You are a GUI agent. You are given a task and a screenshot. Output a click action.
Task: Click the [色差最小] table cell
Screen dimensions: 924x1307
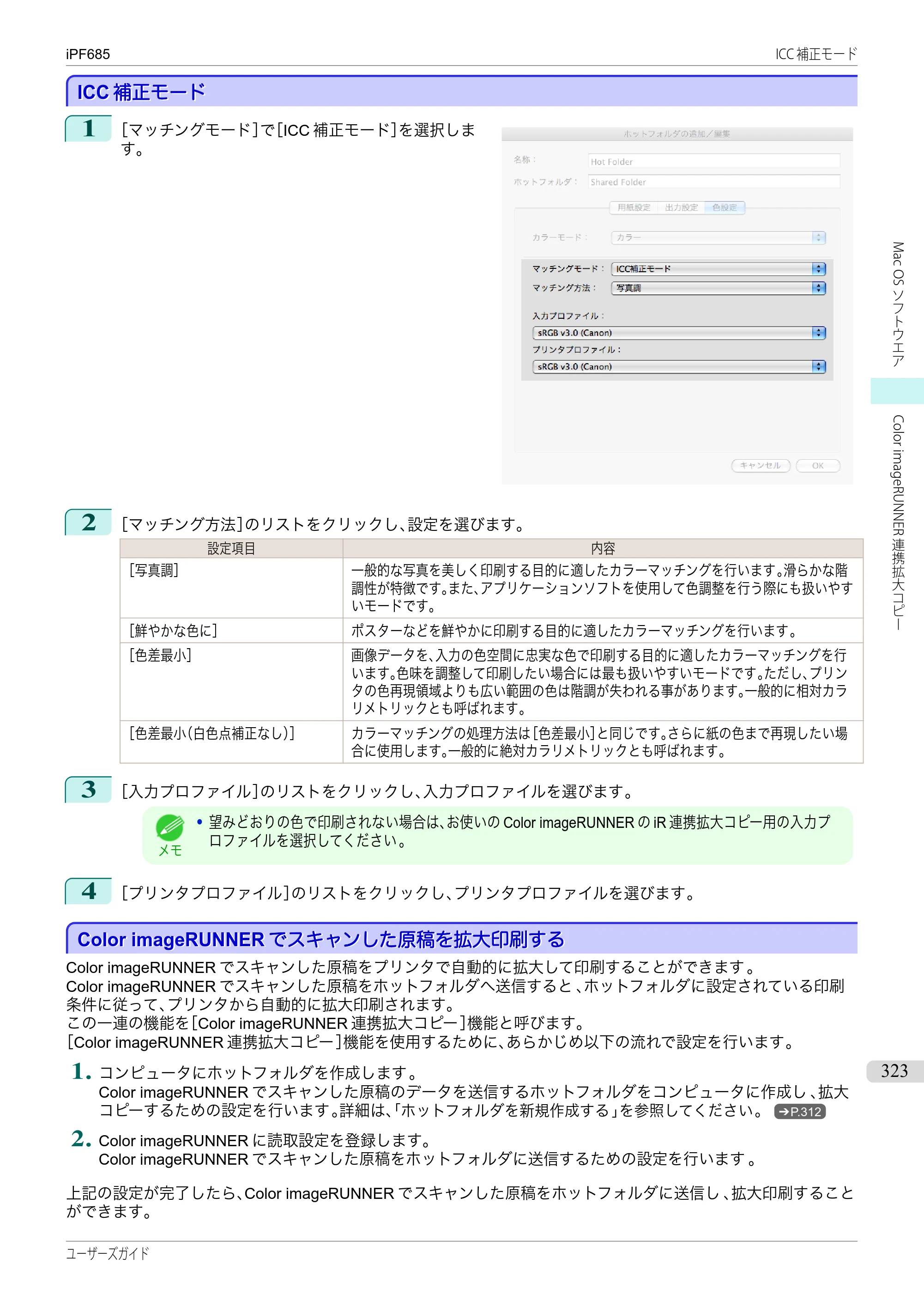coord(231,682)
